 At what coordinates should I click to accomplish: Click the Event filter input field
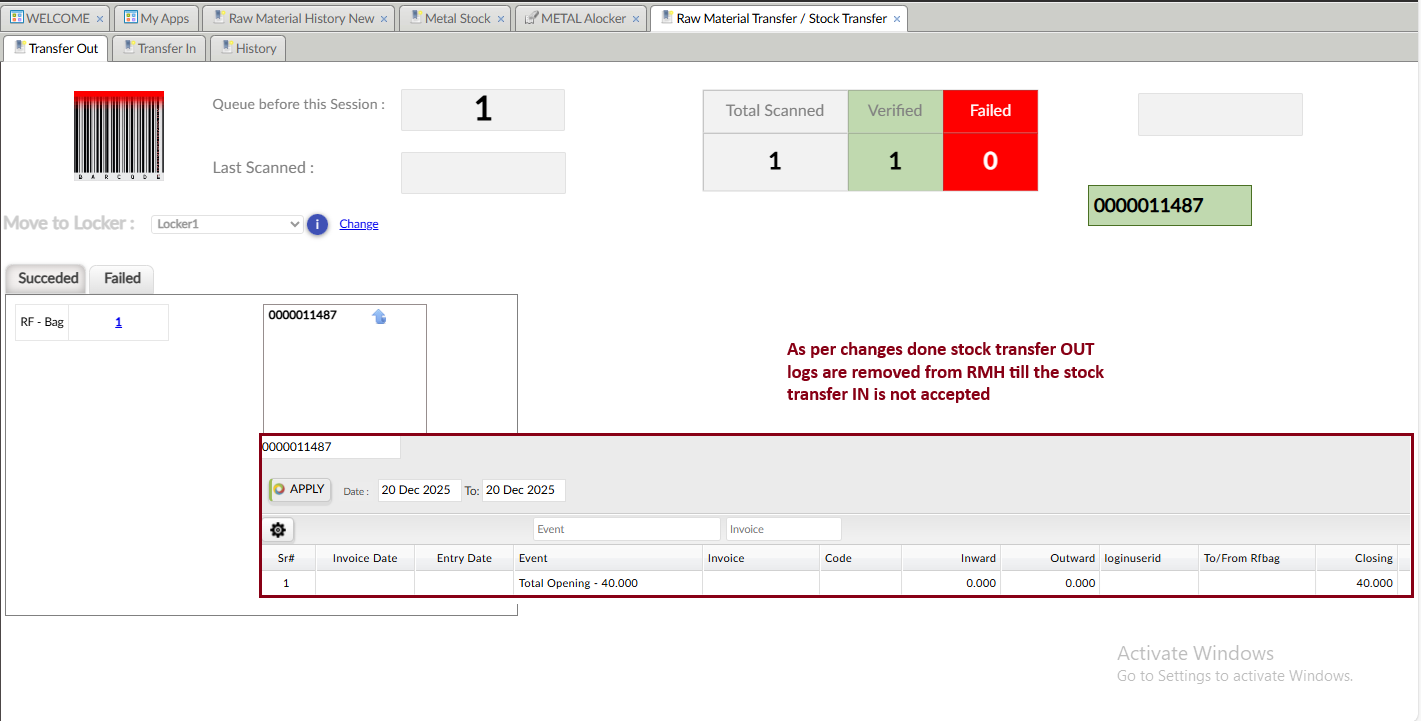[x=626, y=529]
